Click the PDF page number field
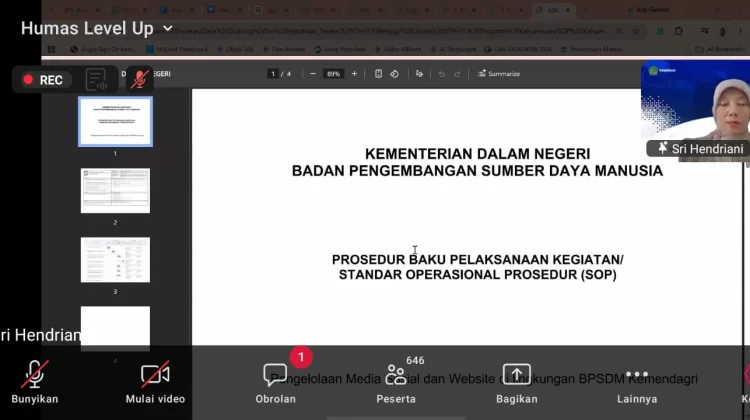Screen dimensions: 750x420 coord(273,74)
